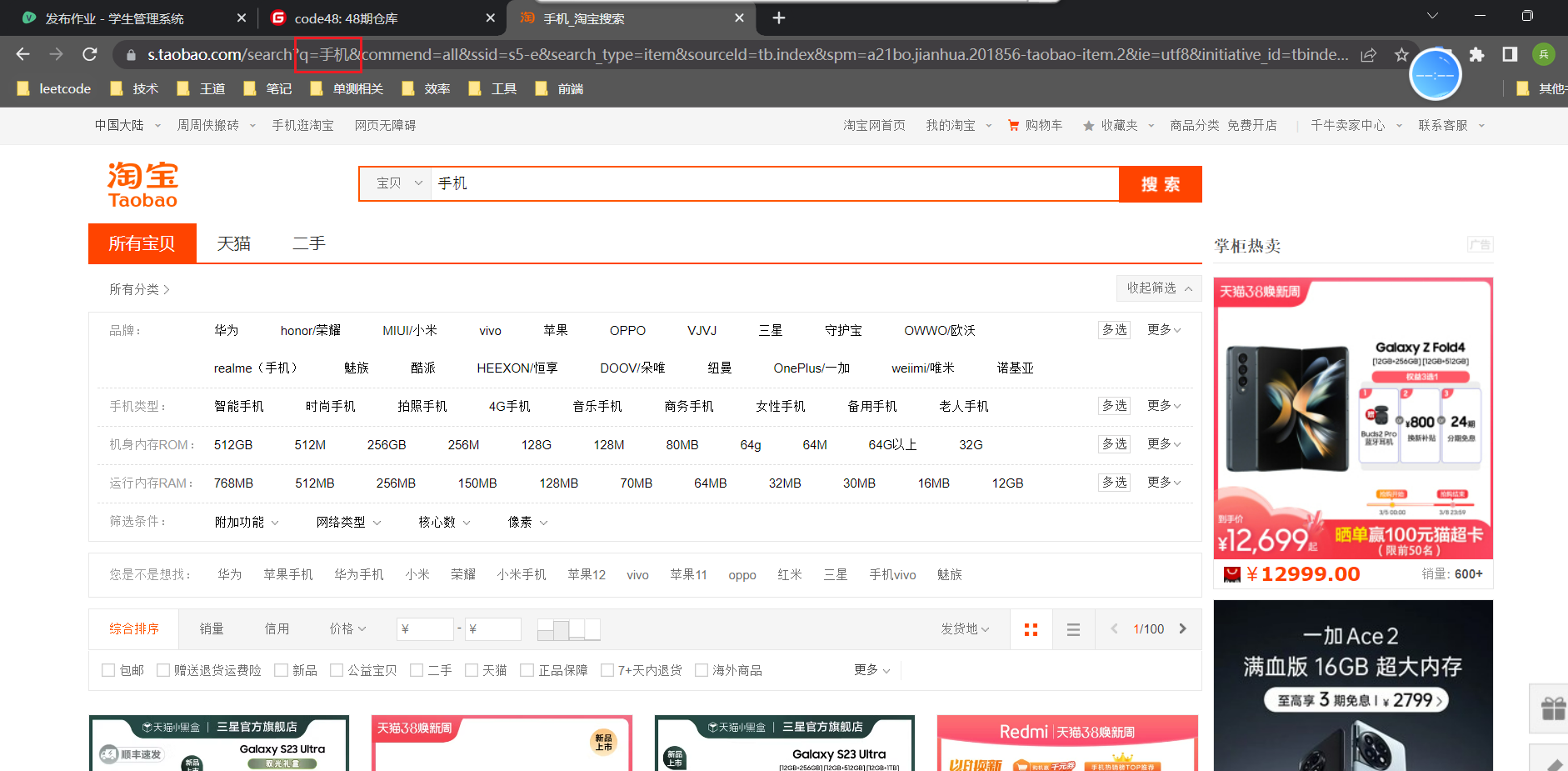The height and width of the screenshot is (771, 1568).
Task: Tick the 海外商品 checkbox
Action: [x=702, y=670]
